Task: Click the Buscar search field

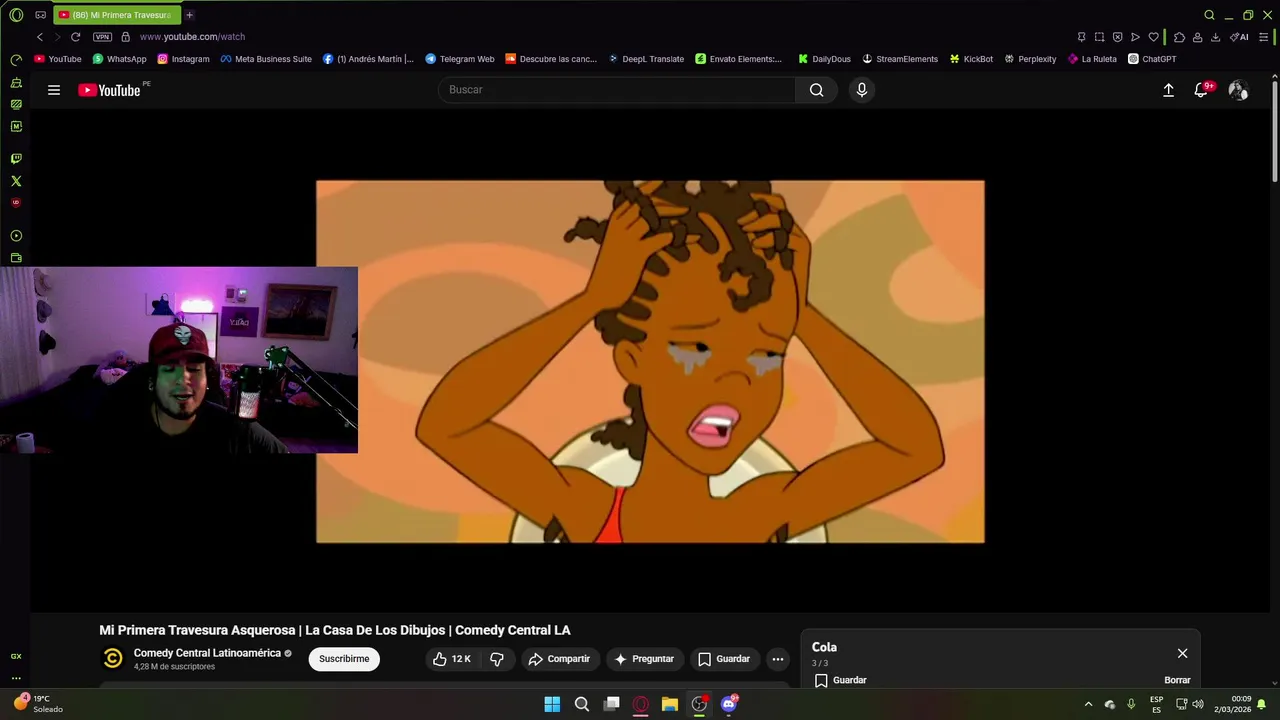Action: coord(617,90)
